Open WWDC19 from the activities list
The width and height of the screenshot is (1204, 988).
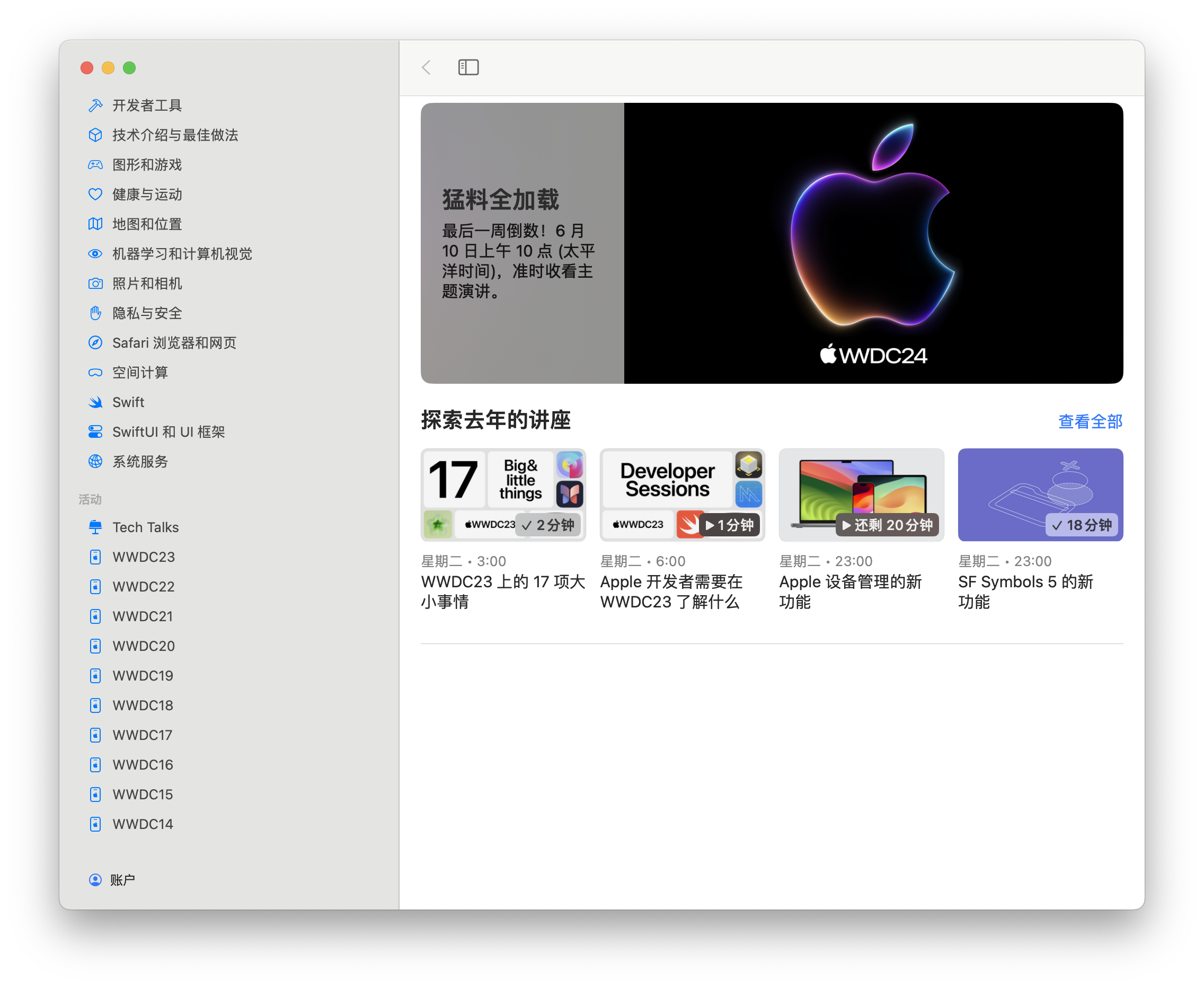pyautogui.click(x=142, y=676)
